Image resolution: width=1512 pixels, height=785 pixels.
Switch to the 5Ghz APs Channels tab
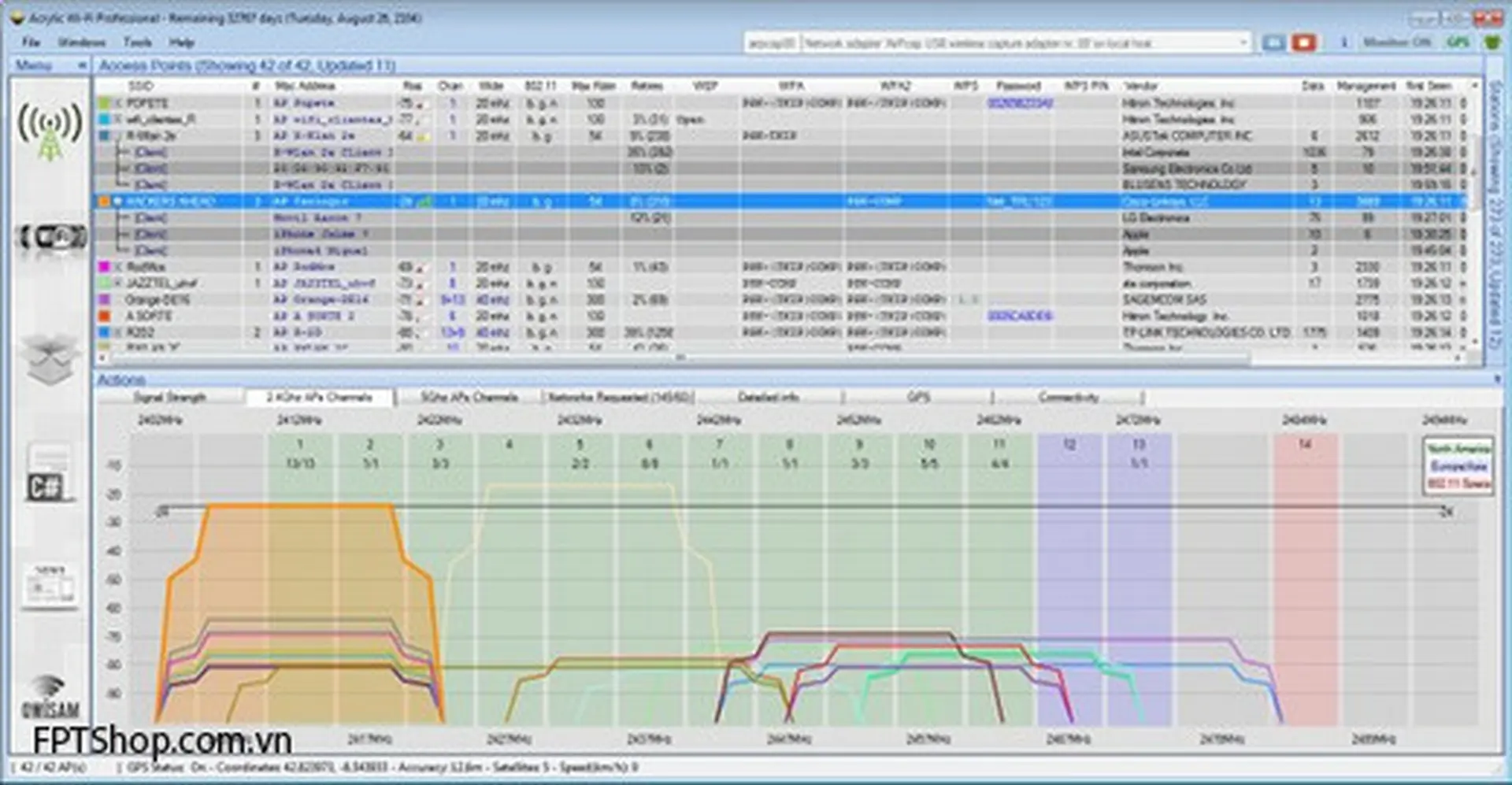469,397
